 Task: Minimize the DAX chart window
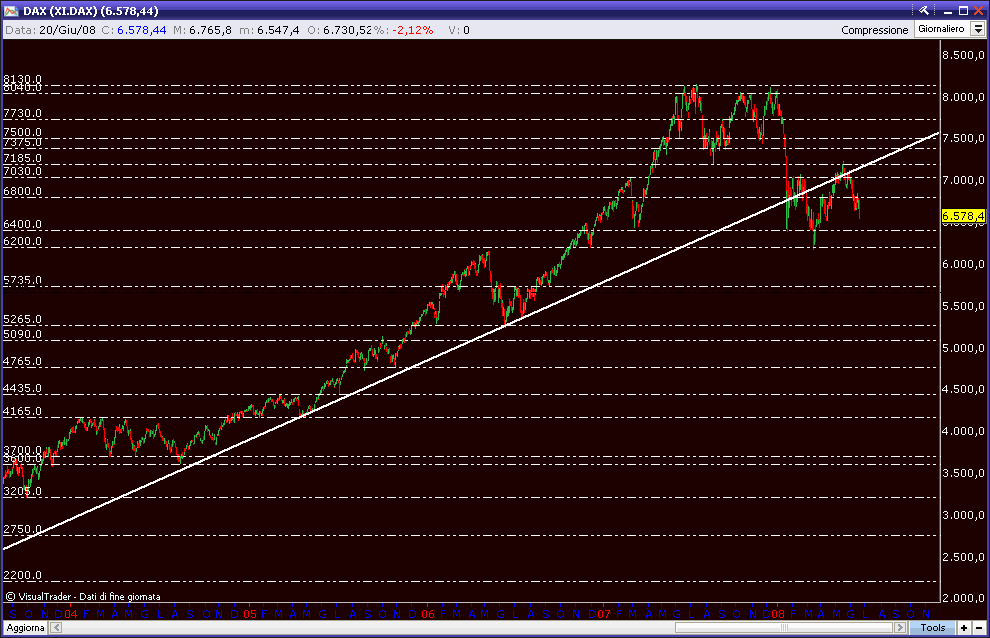948,10
